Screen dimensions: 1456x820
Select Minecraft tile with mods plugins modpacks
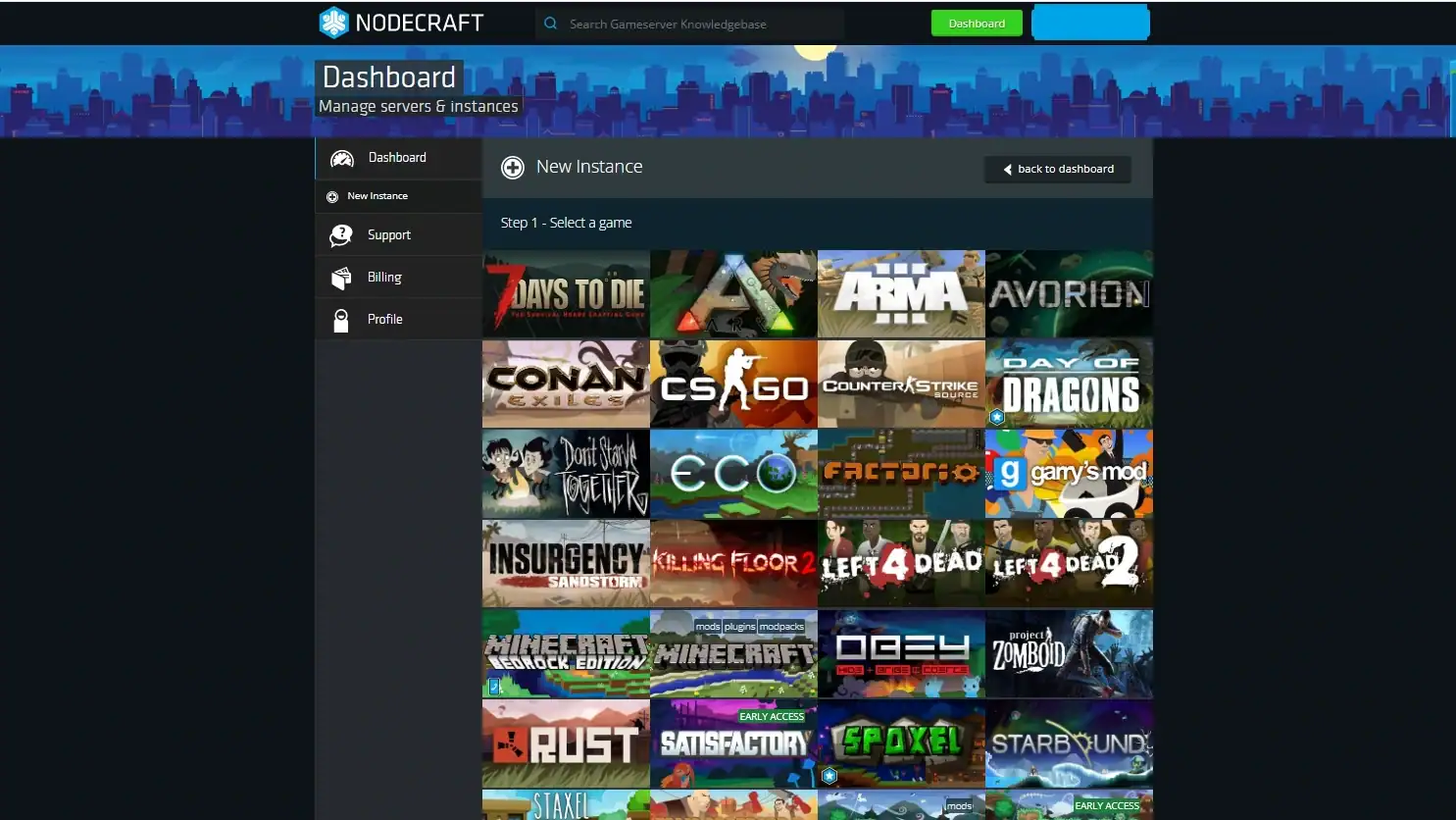pyautogui.click(x=733, y=654)
